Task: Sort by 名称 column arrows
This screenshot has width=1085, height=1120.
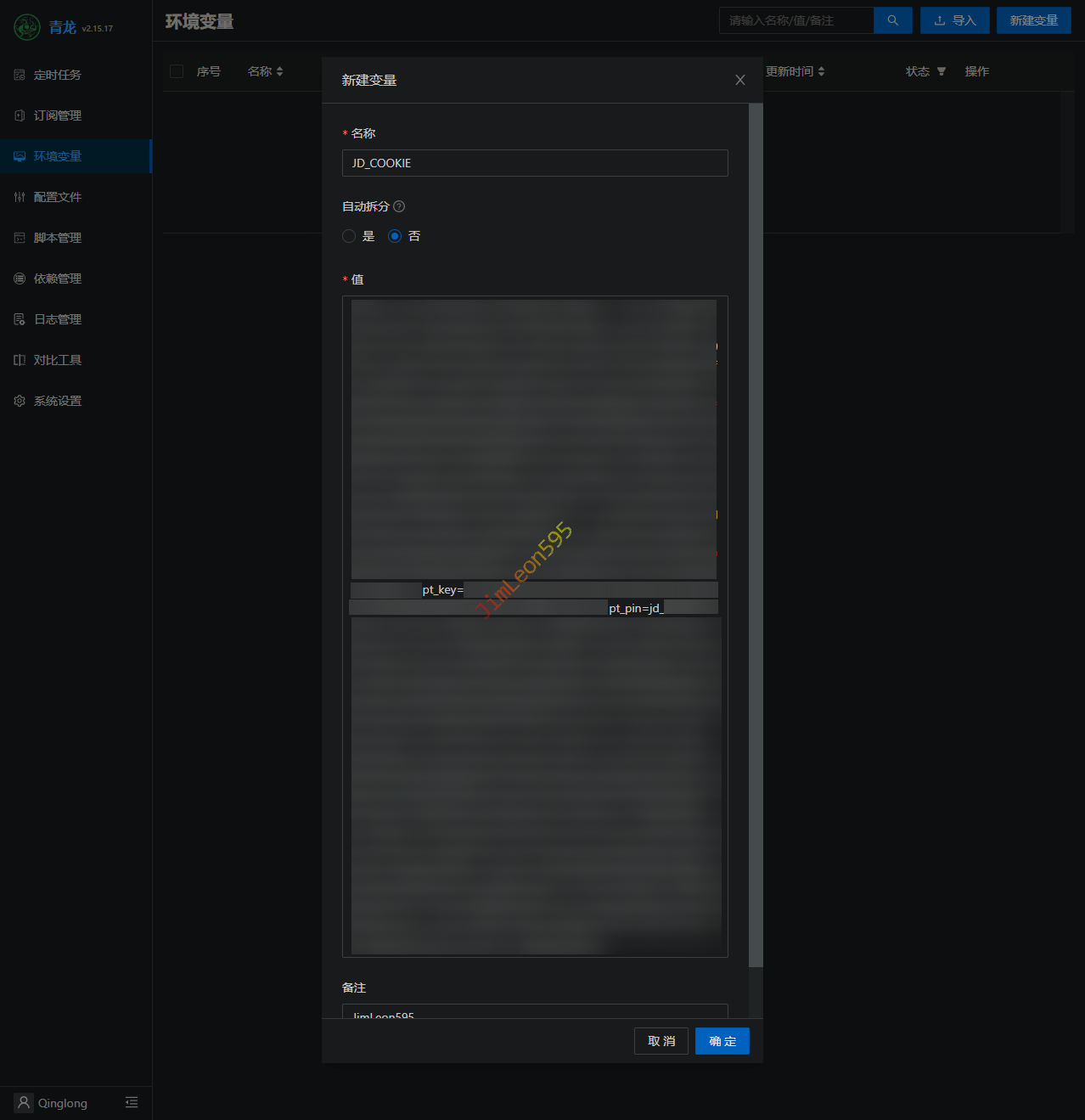Action: (x=279, y=71)
